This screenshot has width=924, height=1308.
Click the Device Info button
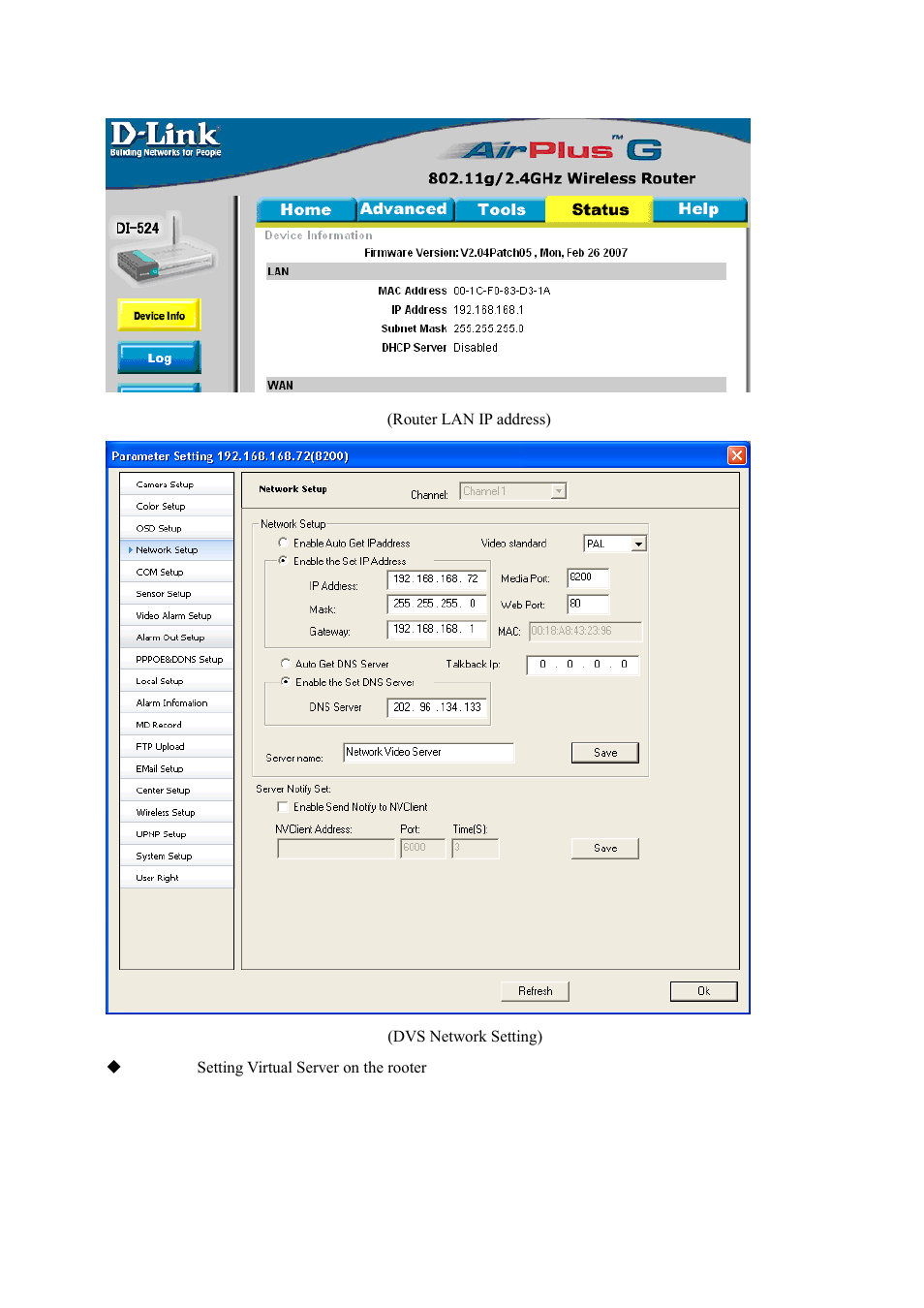pos(159,316)
